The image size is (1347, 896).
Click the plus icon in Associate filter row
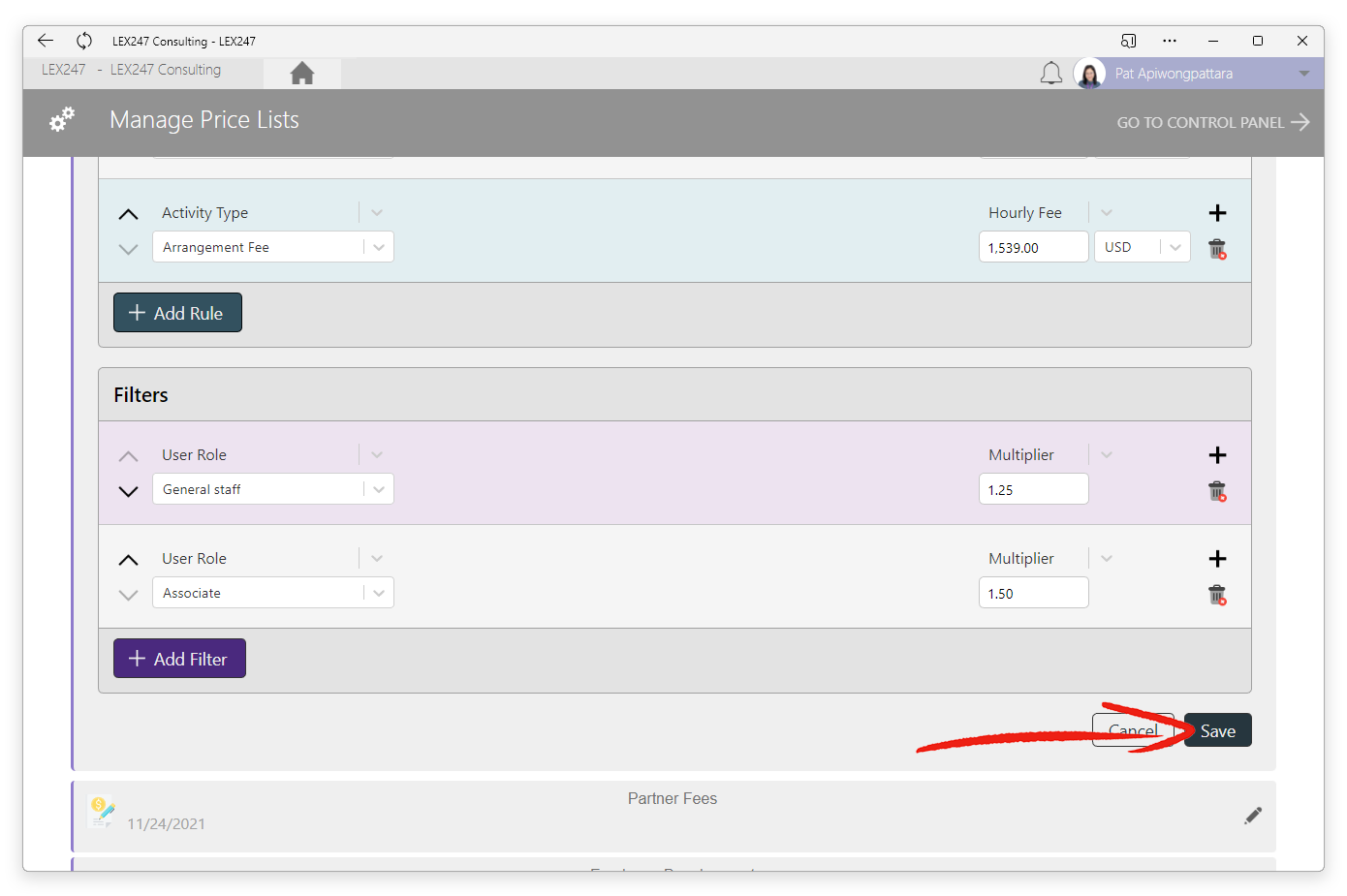pos(1218,559)
